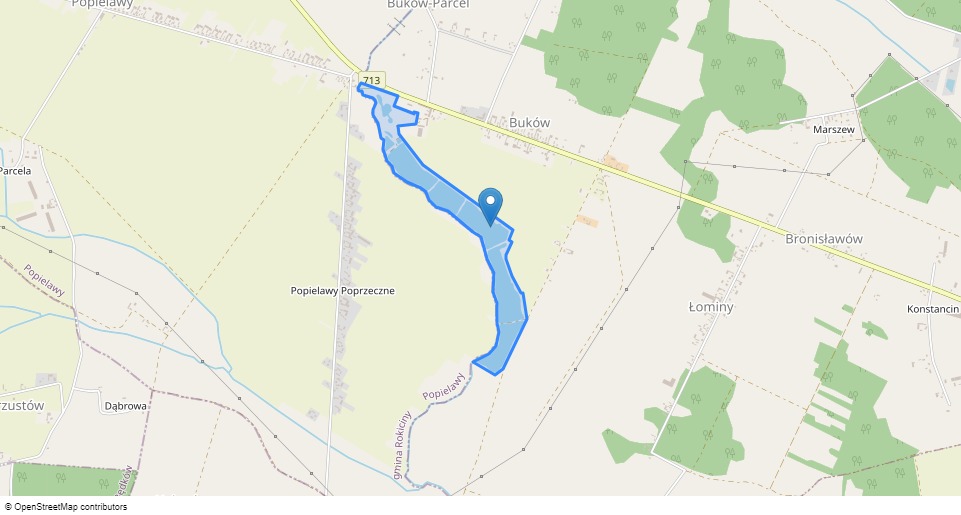Image resolution: width=961 pixels, height=515 pixels.
Task: Click the Marszew village label
Action: click(834, 129)
